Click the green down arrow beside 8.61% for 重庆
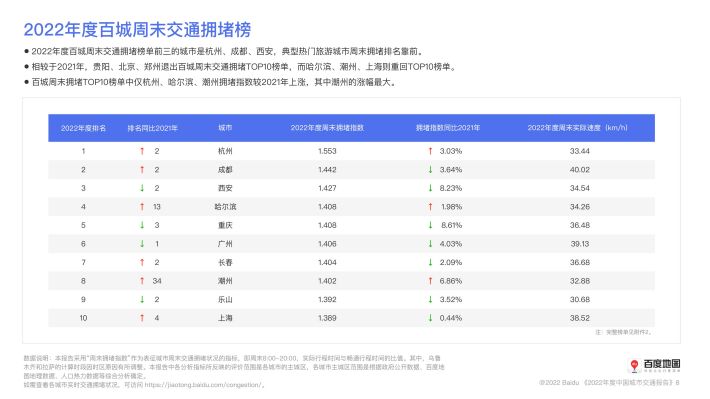The width and height of the screenshot is (710, 399). pos(430,225)
